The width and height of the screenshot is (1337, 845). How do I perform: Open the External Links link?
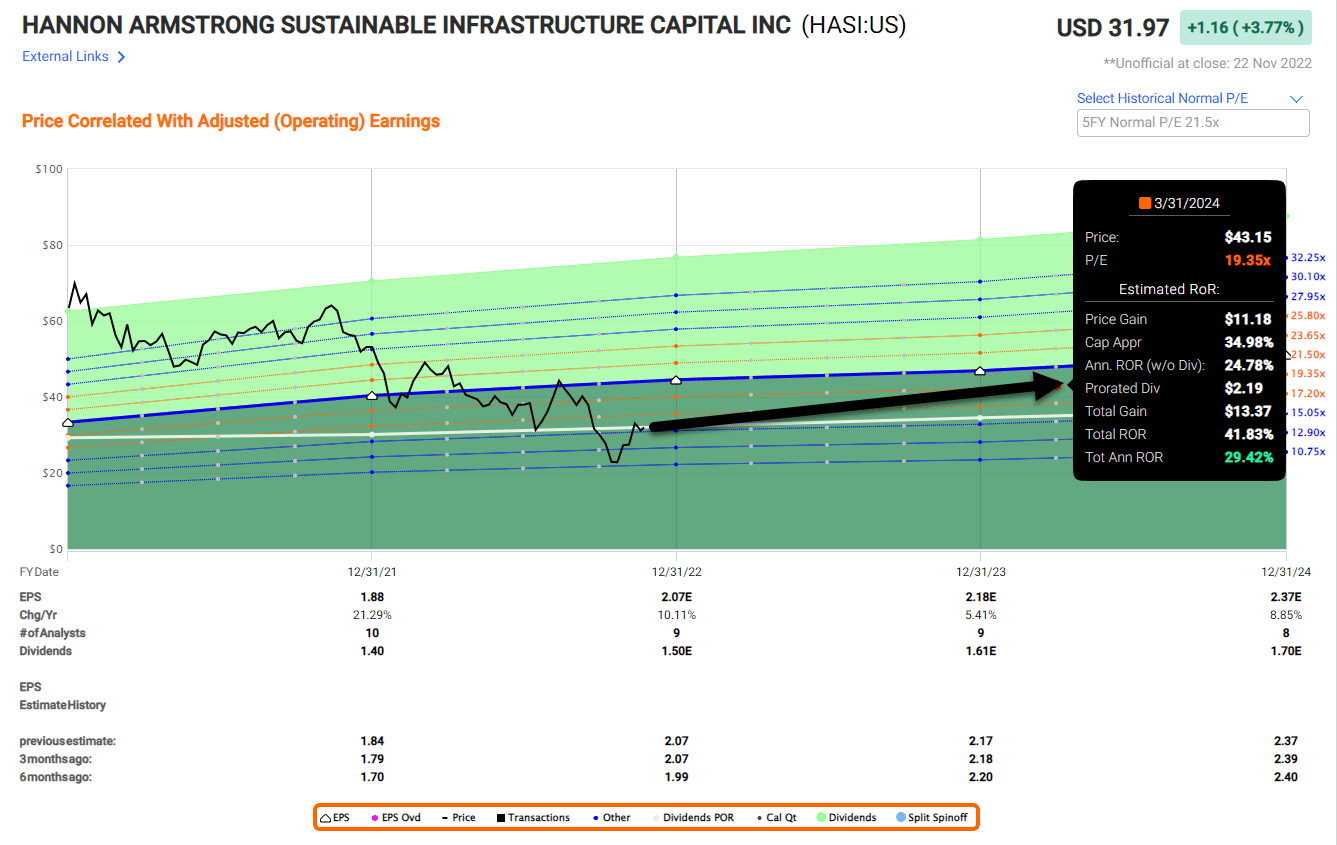pos(65,57)
